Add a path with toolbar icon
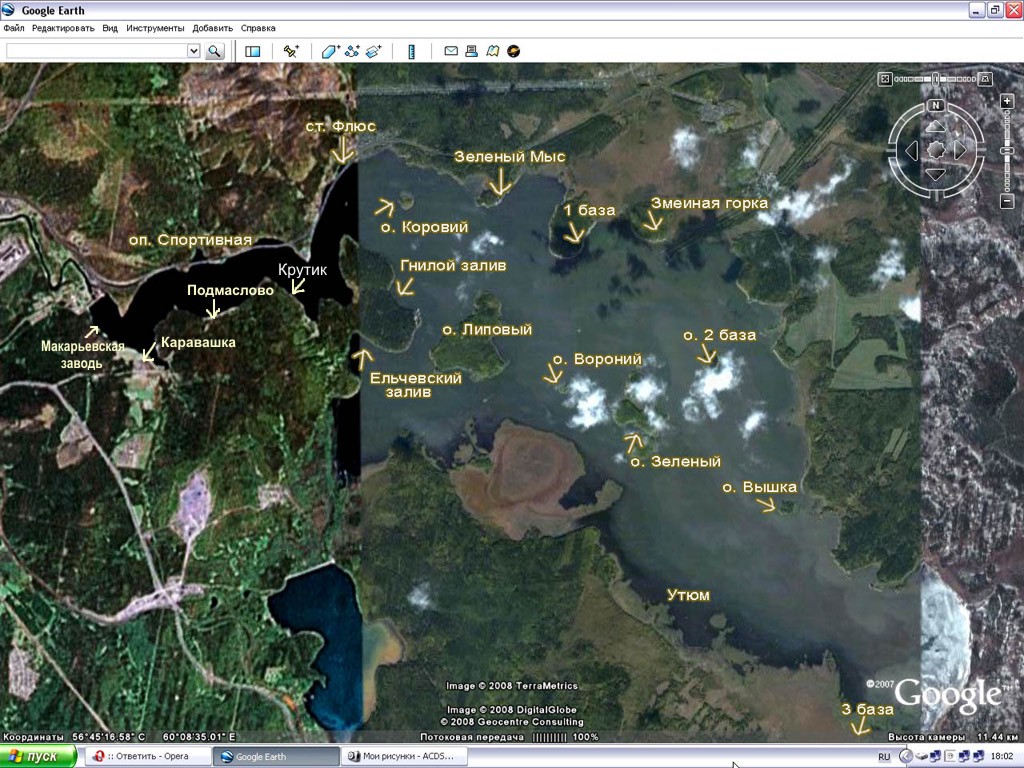1024x768 pixels. pos(353,51)
